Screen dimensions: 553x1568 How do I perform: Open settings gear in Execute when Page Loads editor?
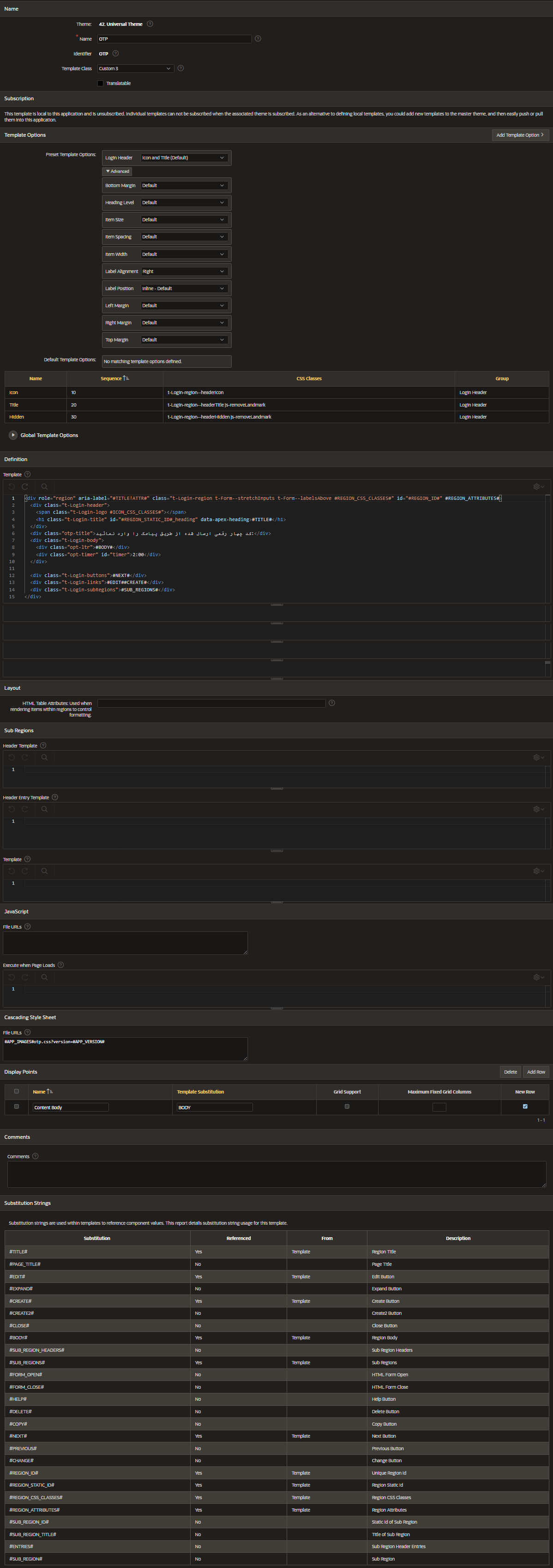click(x=538, y=977)
